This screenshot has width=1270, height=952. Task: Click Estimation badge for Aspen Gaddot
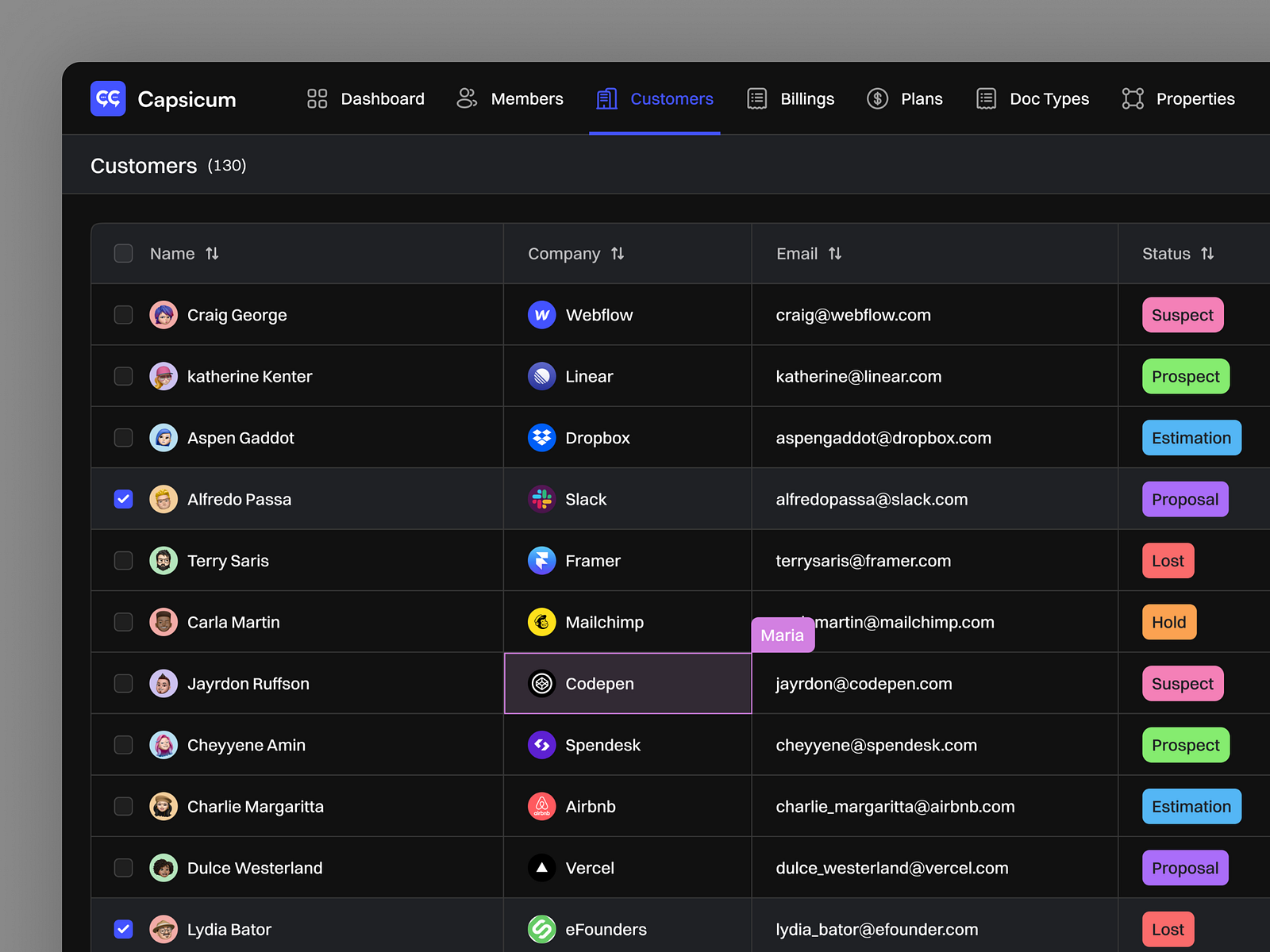[1191, 438]
